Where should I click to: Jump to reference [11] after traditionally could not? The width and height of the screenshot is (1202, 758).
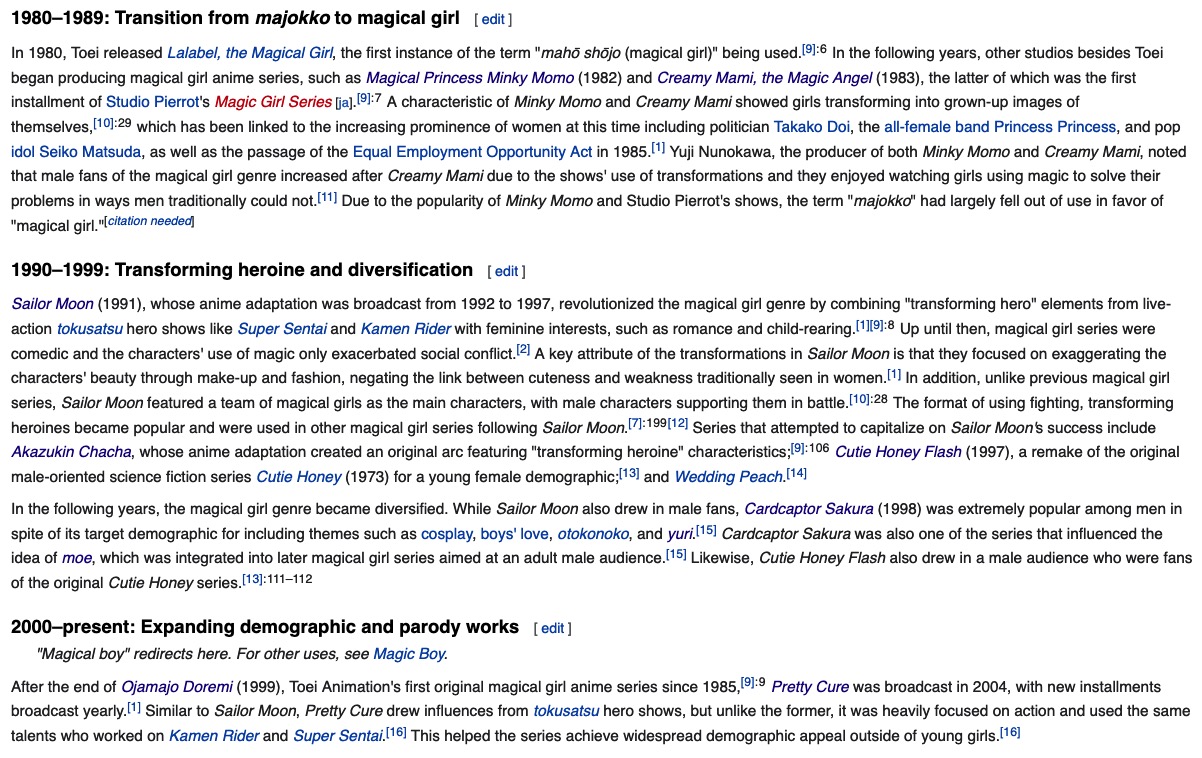click(x=327, y=197)
